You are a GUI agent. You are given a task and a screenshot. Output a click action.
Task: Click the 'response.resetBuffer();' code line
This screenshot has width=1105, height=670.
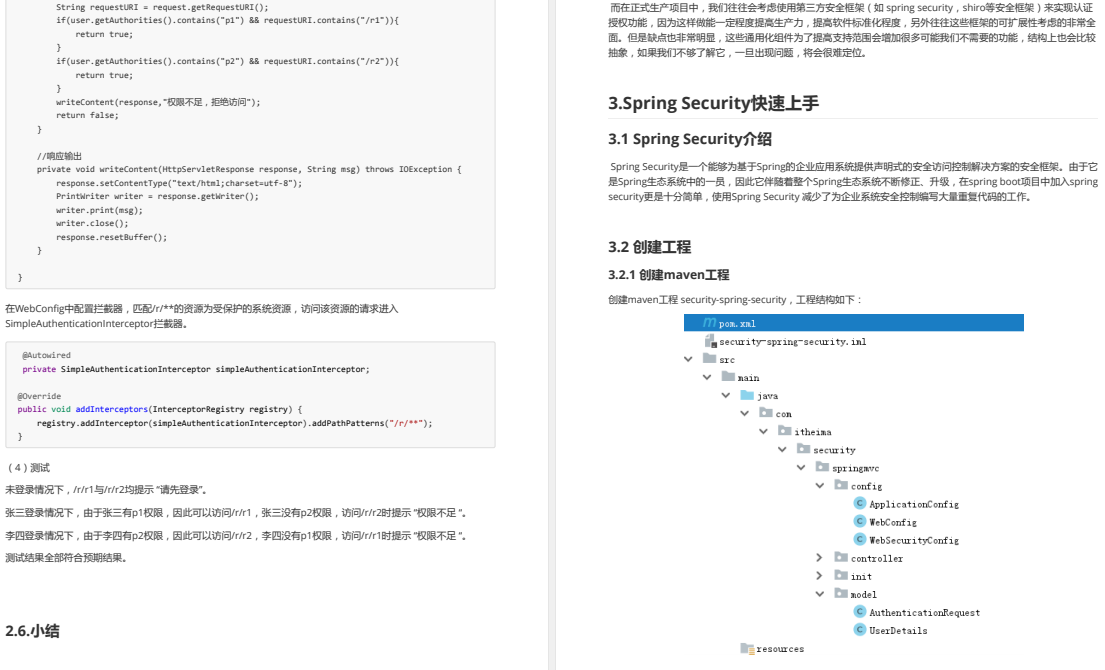click(111, 237)
